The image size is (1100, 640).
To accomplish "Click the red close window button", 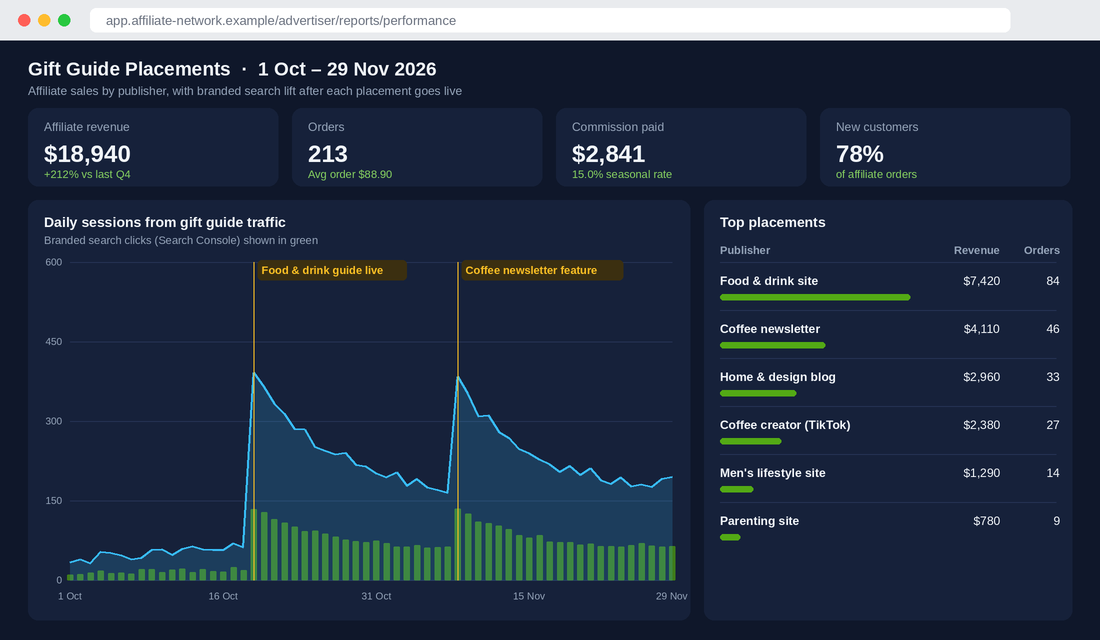I will [x=24, y=20].
